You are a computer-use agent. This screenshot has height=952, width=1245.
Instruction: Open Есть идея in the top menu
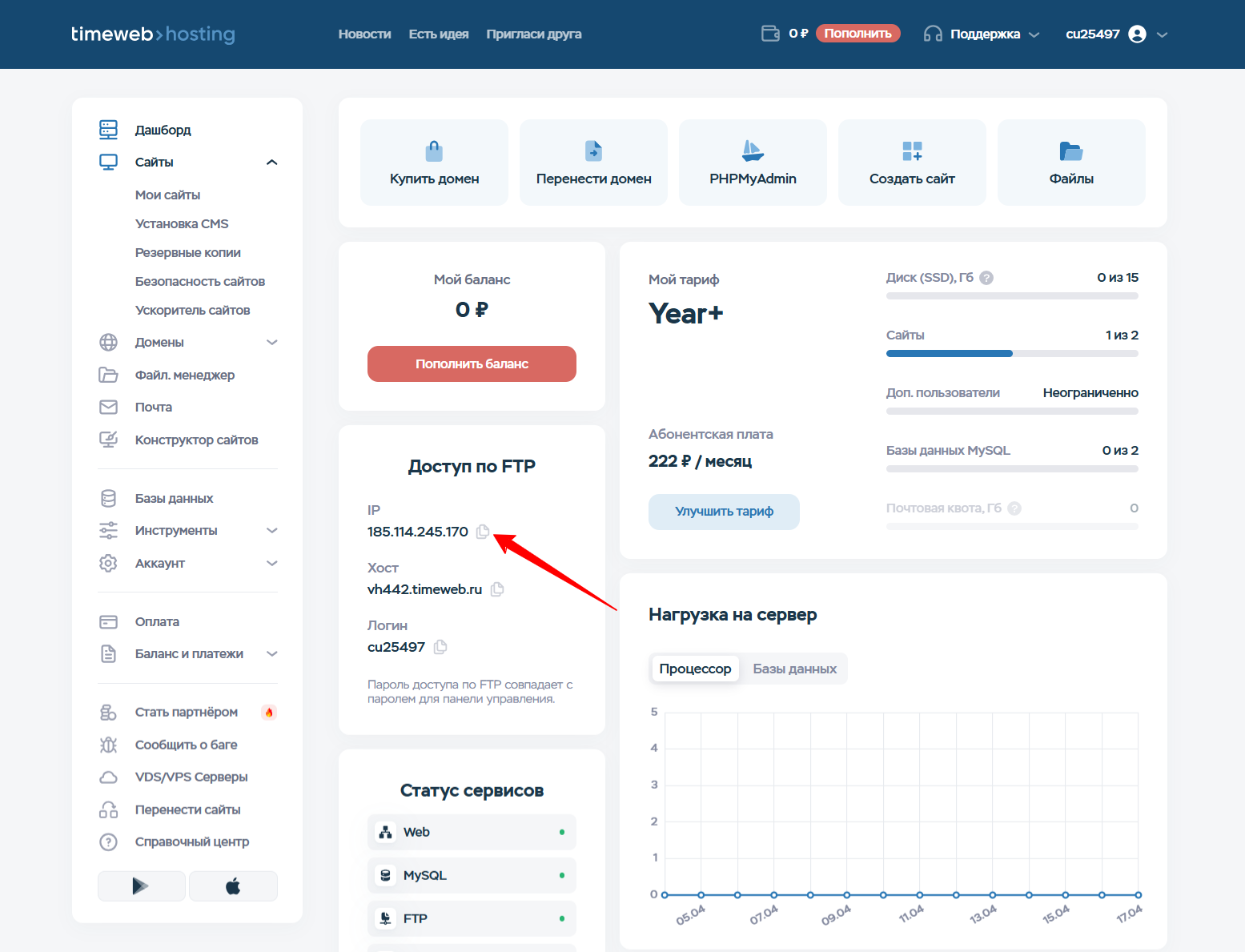click(x=439, y=34)
